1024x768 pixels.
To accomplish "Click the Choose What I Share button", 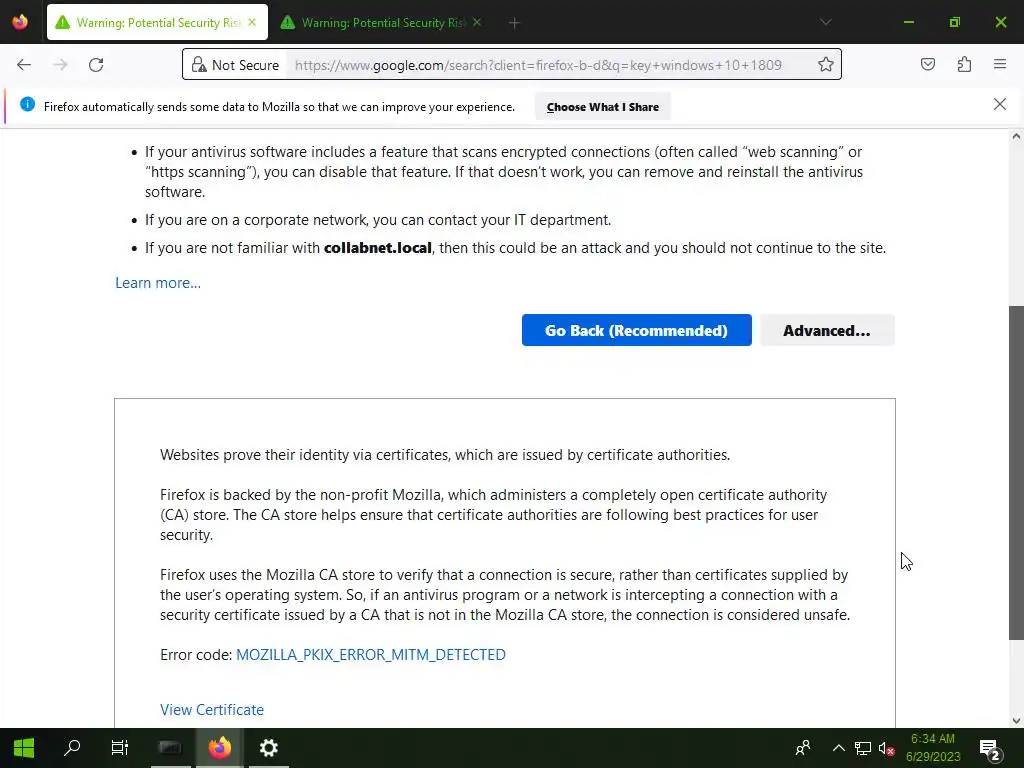I will (603, 107).
